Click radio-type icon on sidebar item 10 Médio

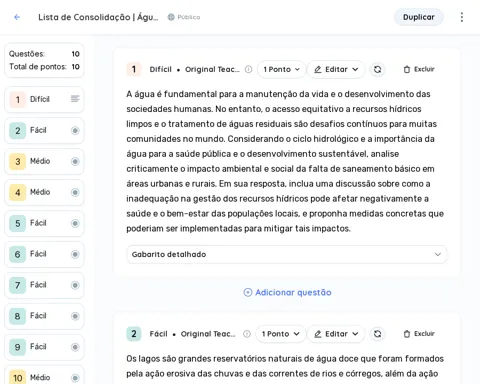coord(75,378)
